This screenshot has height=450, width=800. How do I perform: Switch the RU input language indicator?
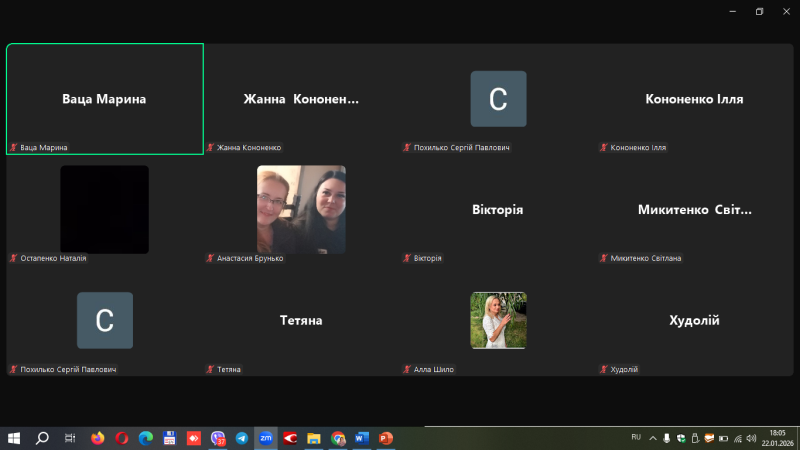[x=636, y=438]
